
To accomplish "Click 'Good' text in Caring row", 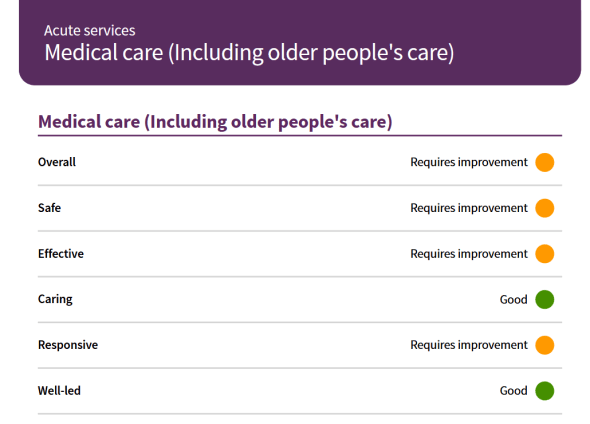I will pos(513,299).
